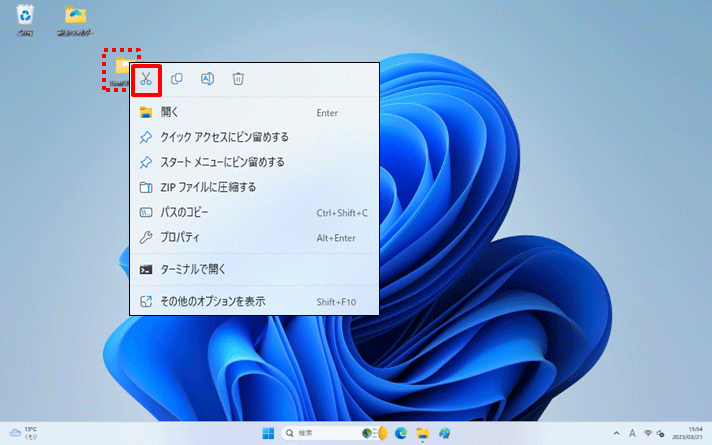Select the Recycle Bin desktop icon
This screenshot has width=712, height=445.
(25, 20)
